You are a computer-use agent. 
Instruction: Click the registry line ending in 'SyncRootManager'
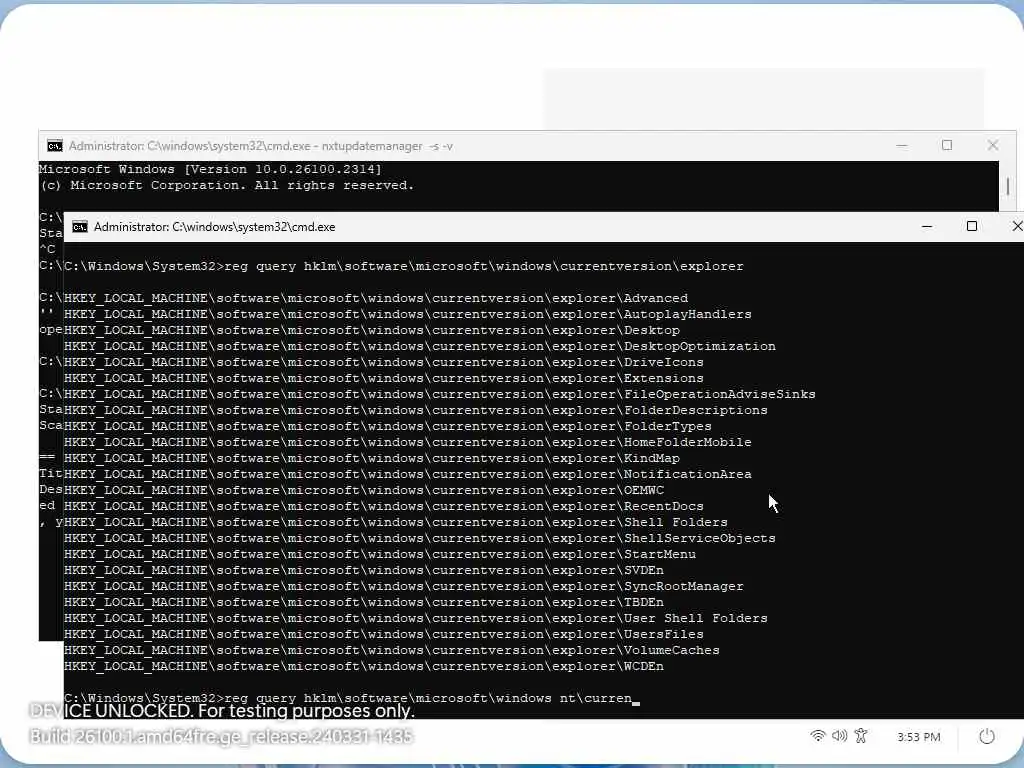404,586
